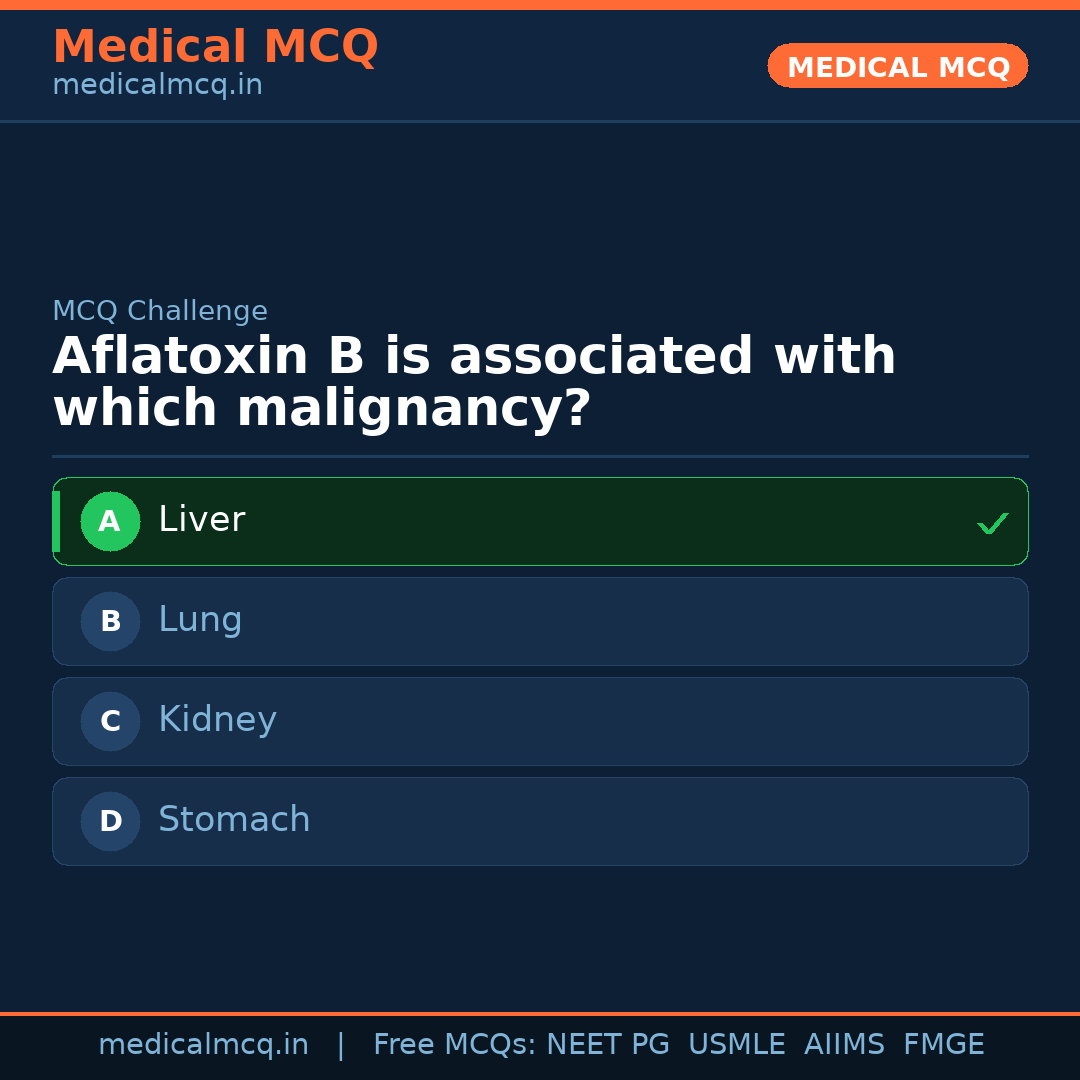This screenshot has width=1080, height=1080.
Task: Click the "C" circle badge beside Kidney
Action: point(110,721)
